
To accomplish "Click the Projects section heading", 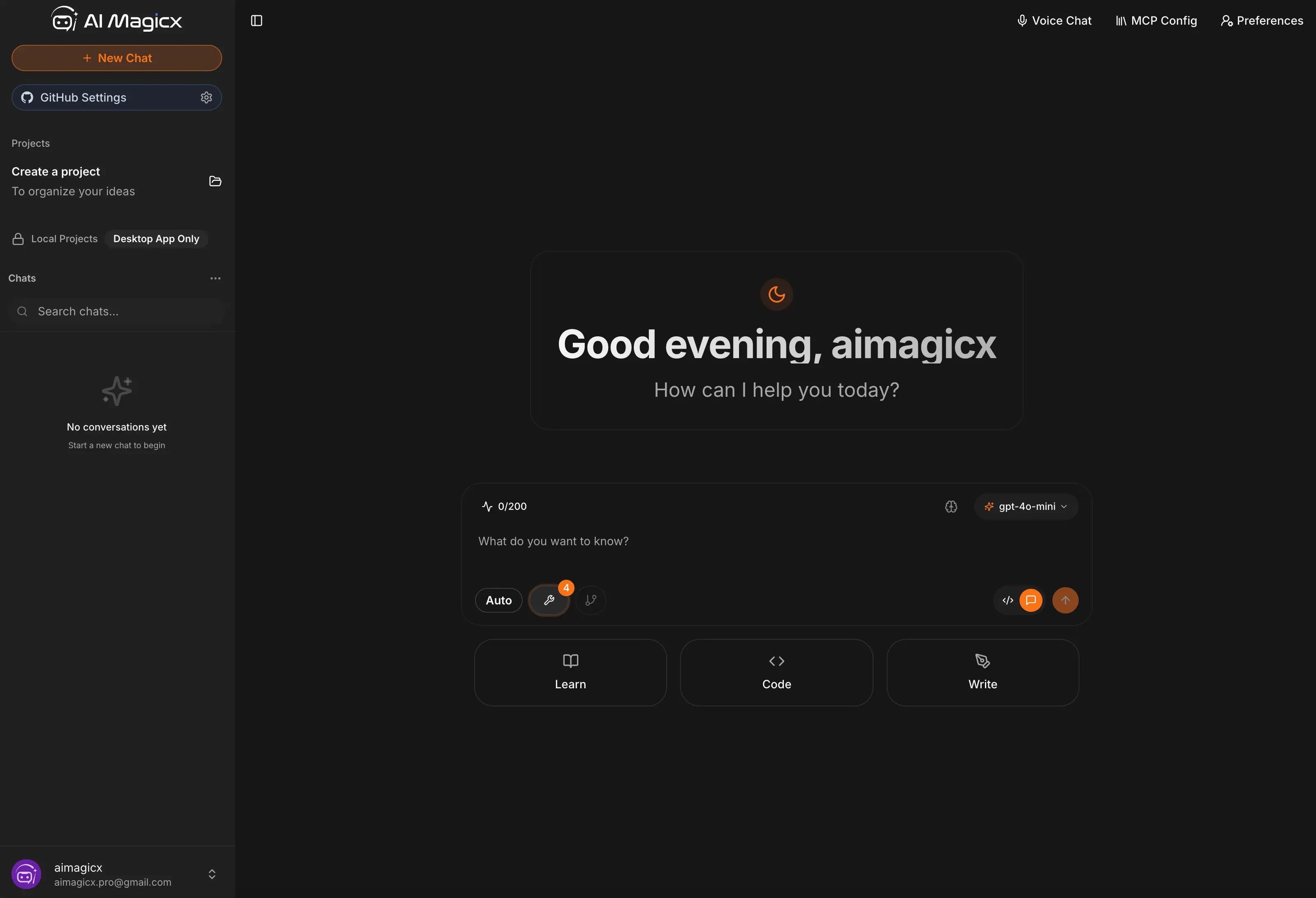I will 30,143.
